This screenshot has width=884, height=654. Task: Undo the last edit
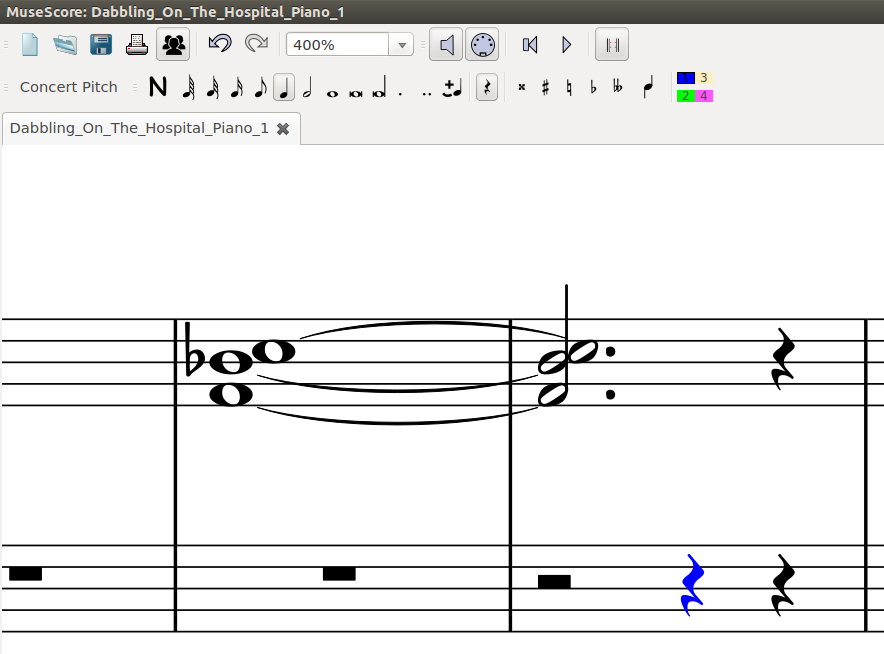[x=220, y=44]
